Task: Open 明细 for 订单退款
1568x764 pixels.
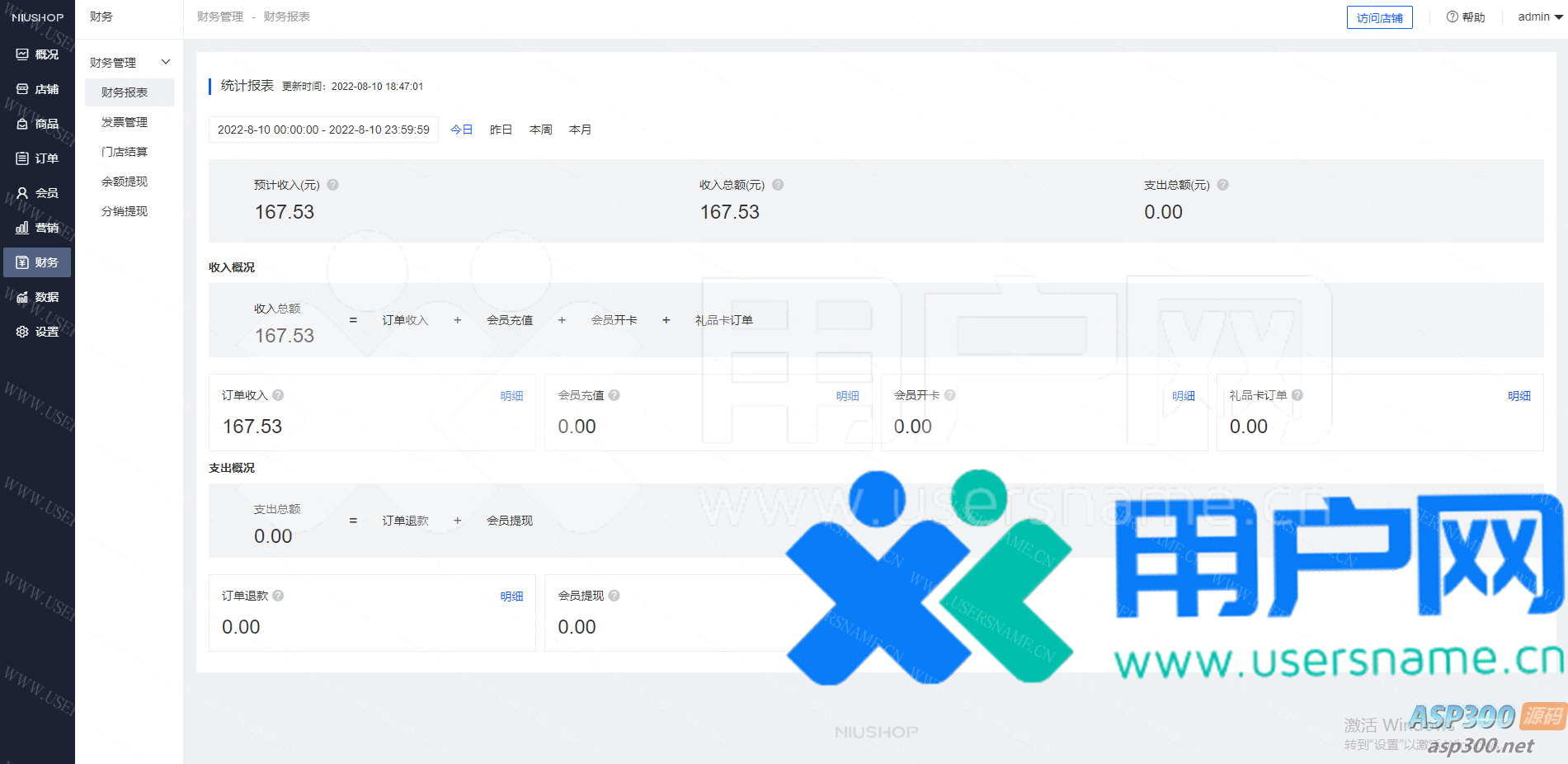Action: click(511, 597)
